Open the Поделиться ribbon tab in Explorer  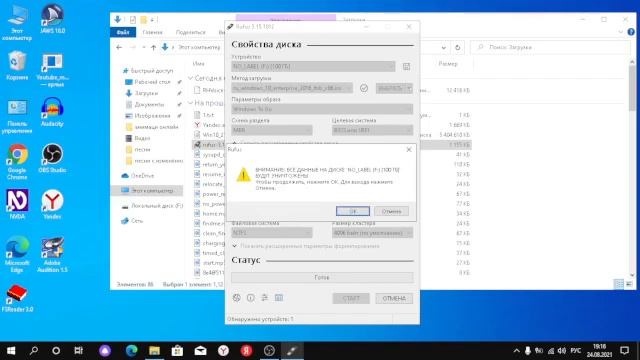(x=191, y=32)
